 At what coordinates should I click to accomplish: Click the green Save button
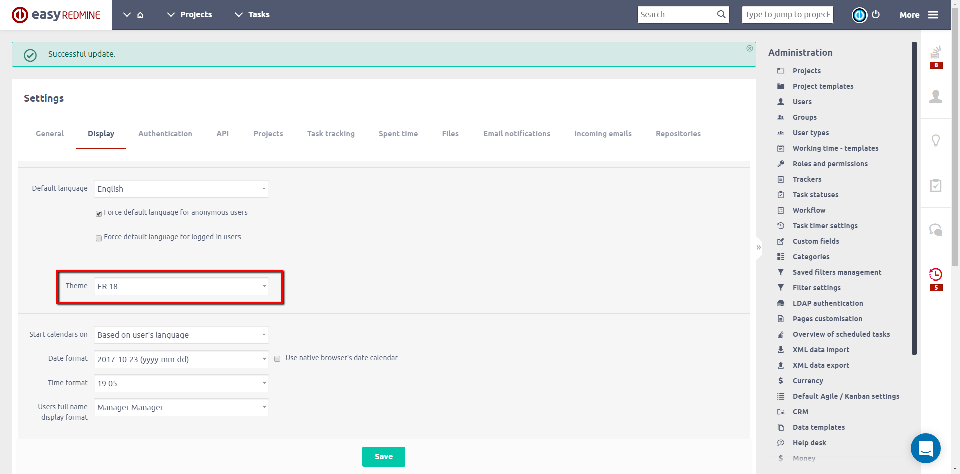[x=383, y=456]
